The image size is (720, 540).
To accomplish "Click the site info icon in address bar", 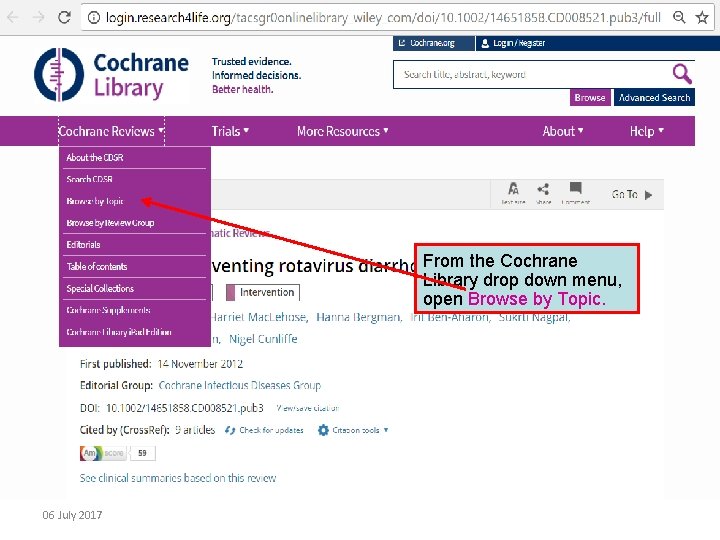I will (94, 18).
